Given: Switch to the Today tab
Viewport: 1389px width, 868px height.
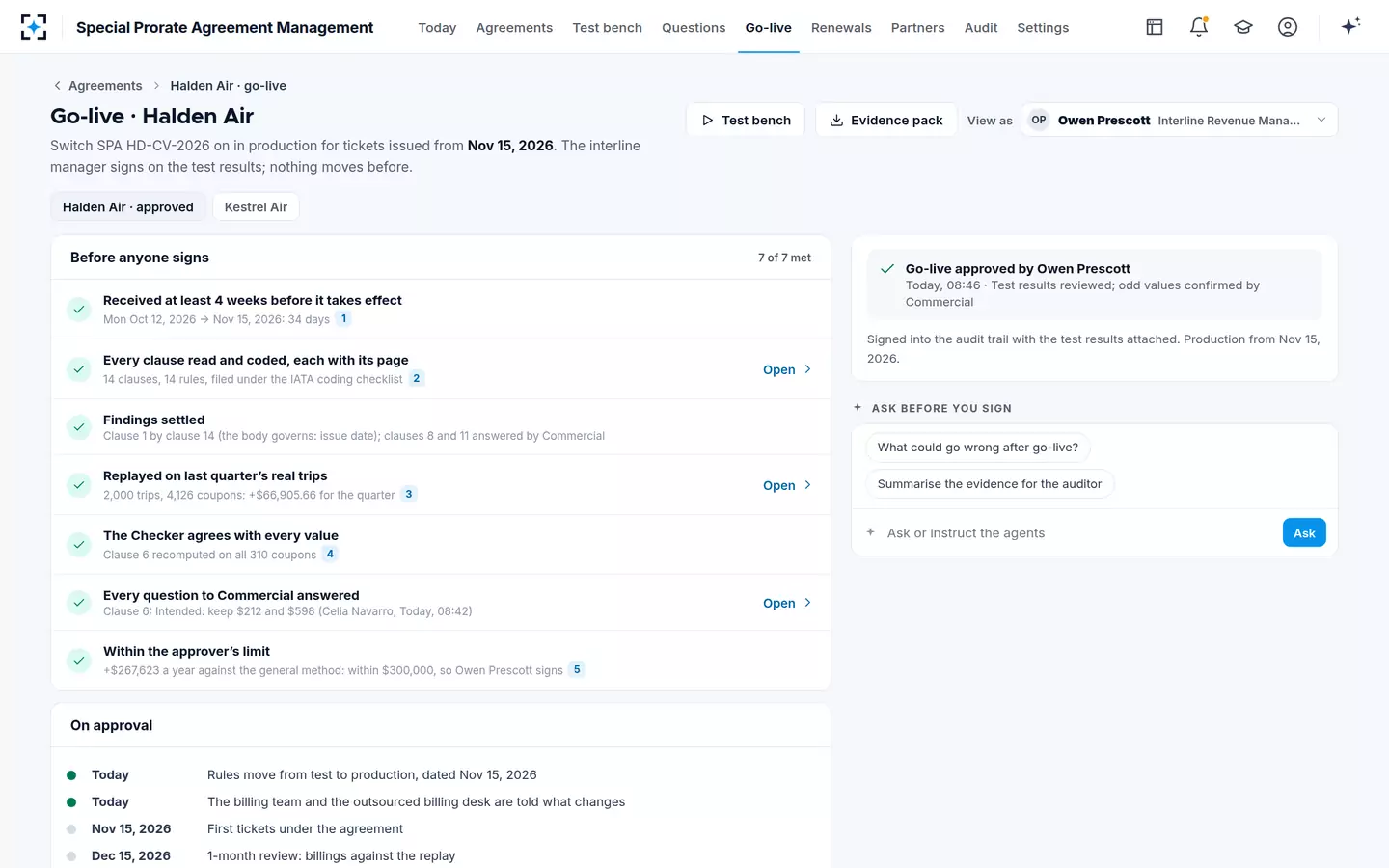Looking at the screenshot, I should [x=437, y=27].
